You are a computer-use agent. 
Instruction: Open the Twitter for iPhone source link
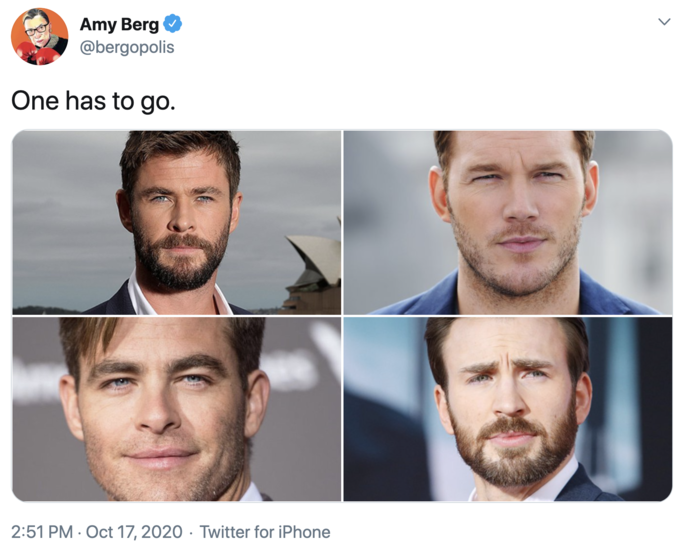pos(265,532)
